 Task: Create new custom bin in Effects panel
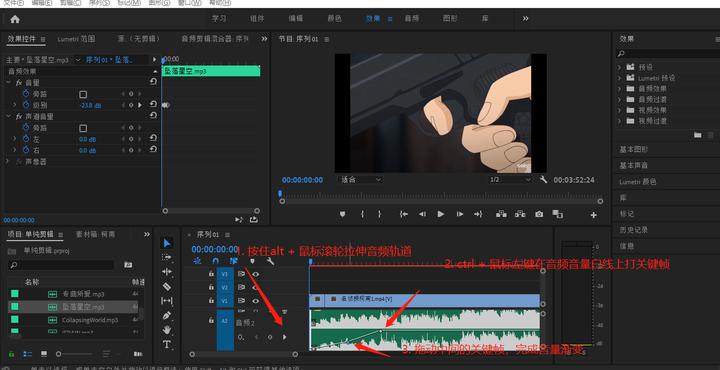click(x=698, y=135)
